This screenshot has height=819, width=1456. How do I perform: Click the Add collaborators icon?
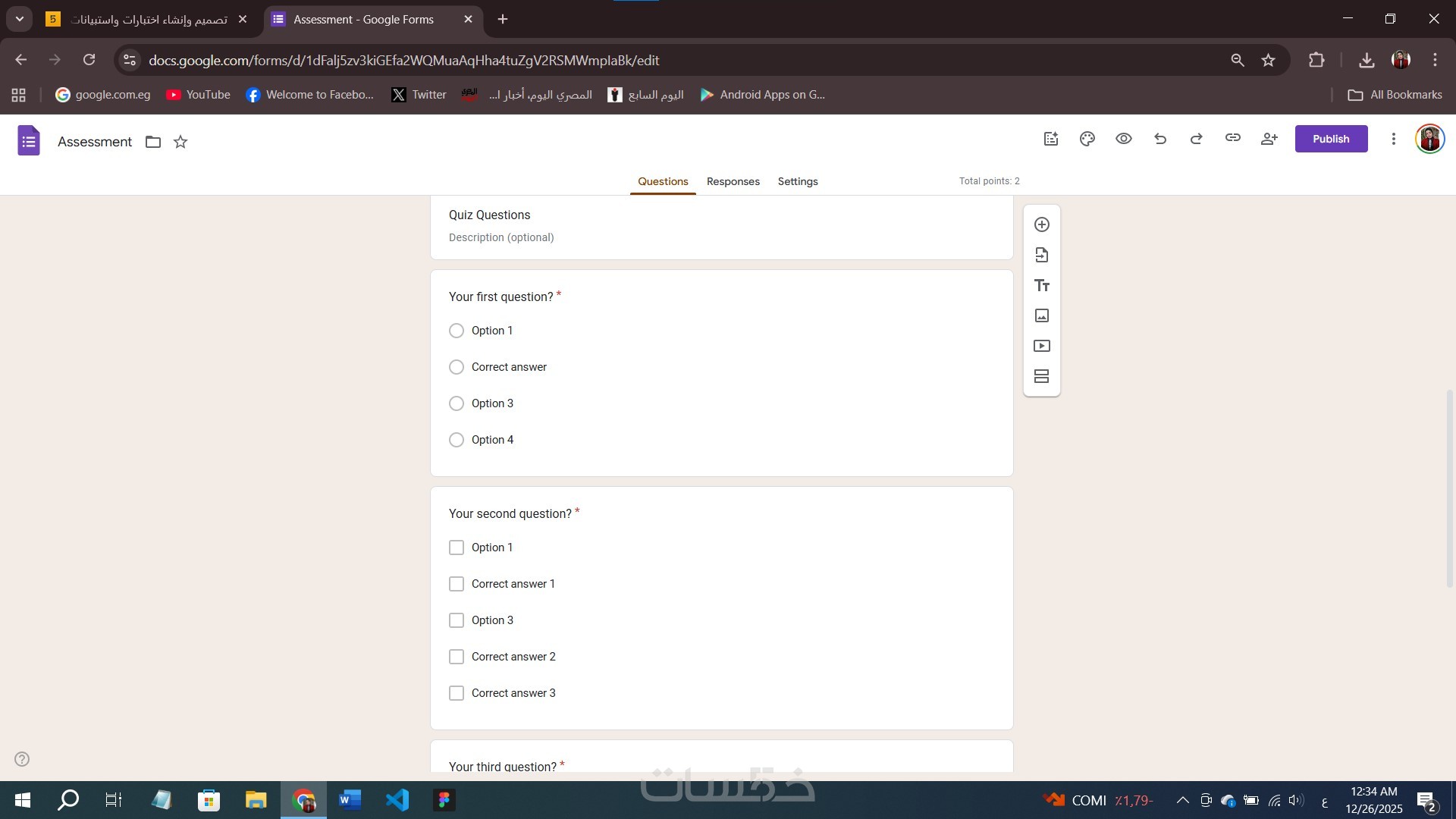(1269, 139)
